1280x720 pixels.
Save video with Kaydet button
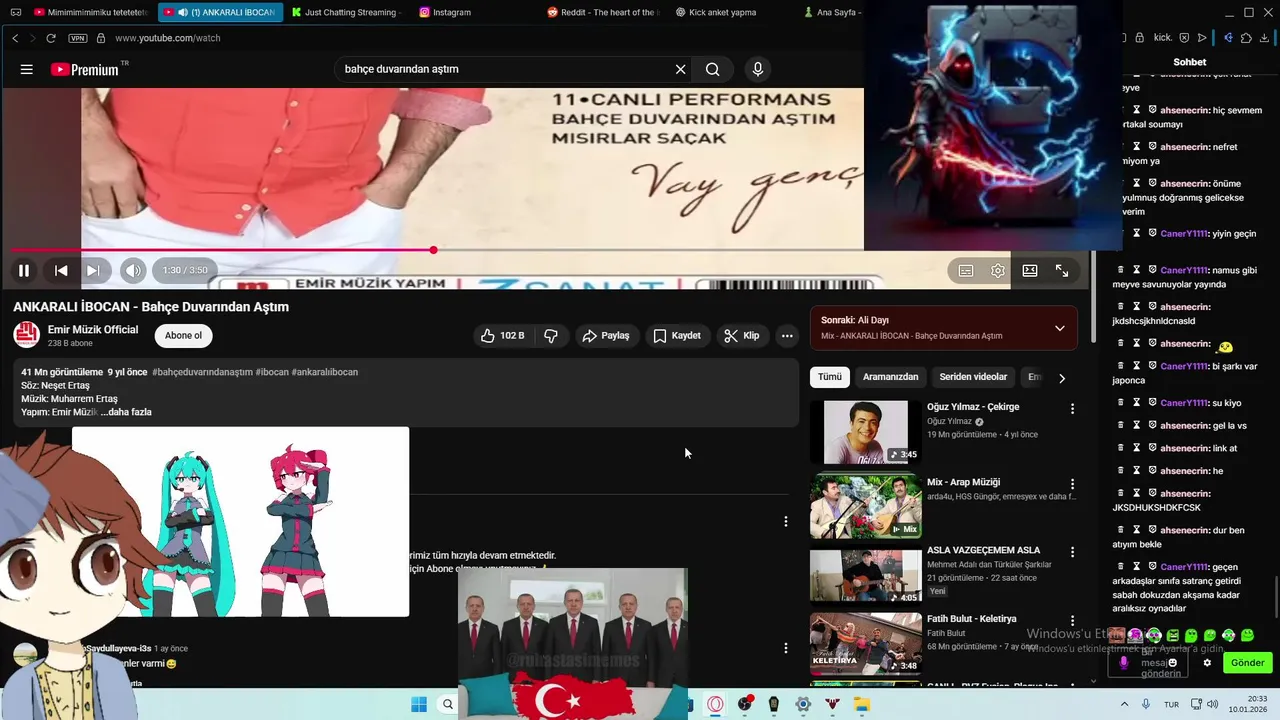pyautogui.click(x=677, y=336)
